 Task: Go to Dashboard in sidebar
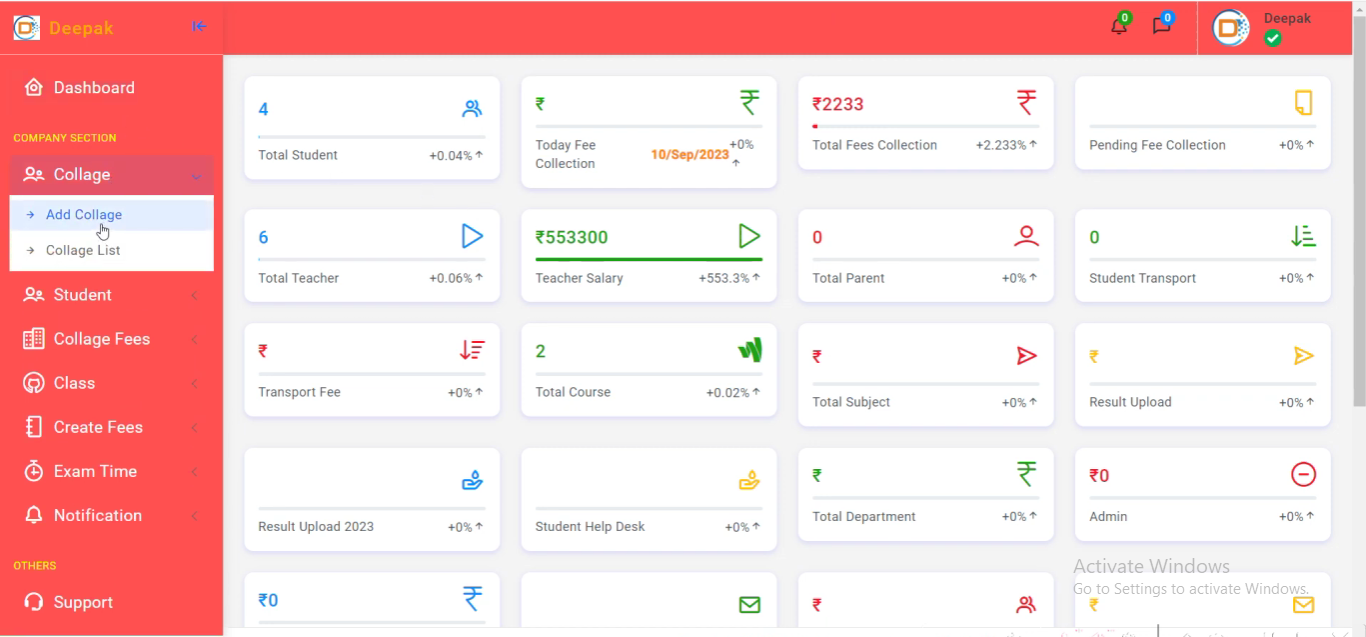(93, 88)
